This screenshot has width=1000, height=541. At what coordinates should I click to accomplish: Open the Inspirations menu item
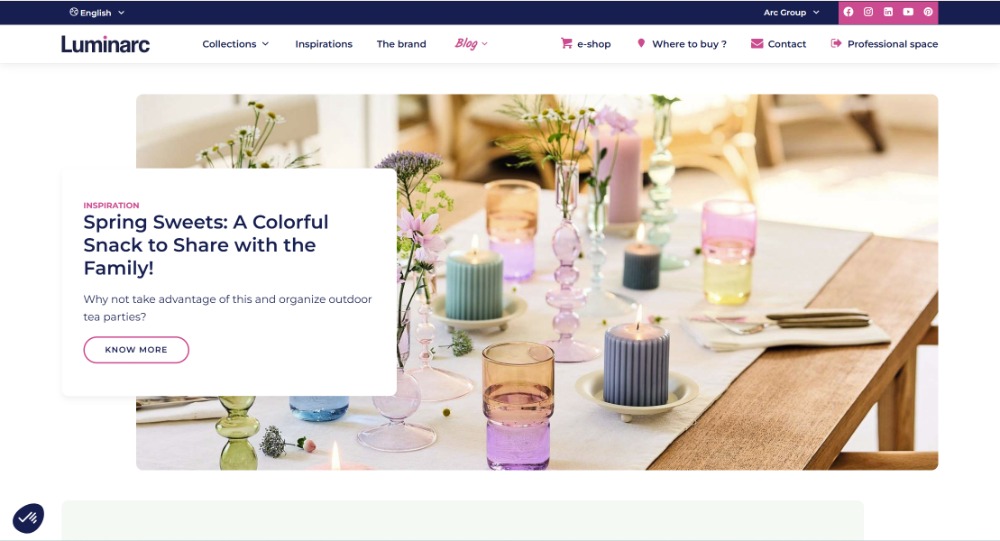(323, 43)
